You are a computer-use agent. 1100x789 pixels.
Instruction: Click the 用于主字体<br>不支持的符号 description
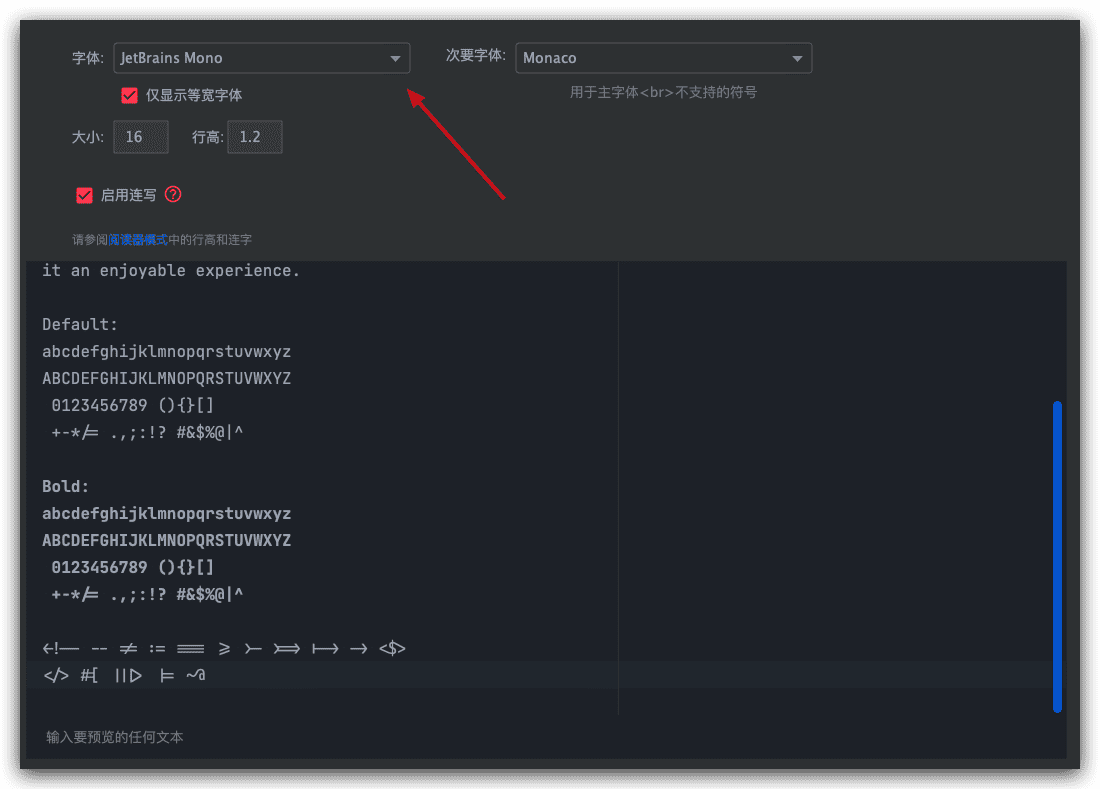(x=663, y=93)
